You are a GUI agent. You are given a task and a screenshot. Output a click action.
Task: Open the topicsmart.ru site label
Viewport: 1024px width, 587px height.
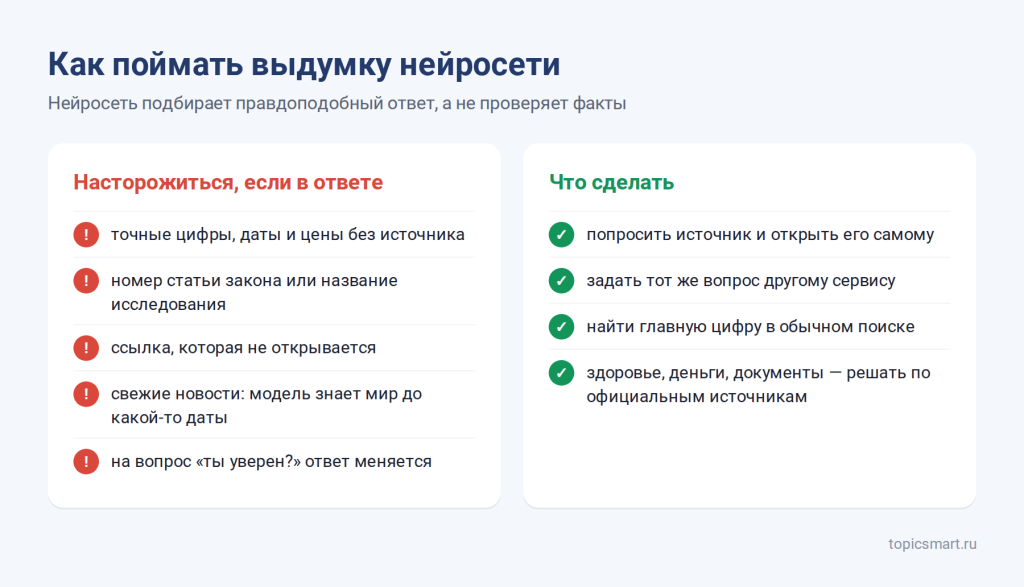(932, 544)
